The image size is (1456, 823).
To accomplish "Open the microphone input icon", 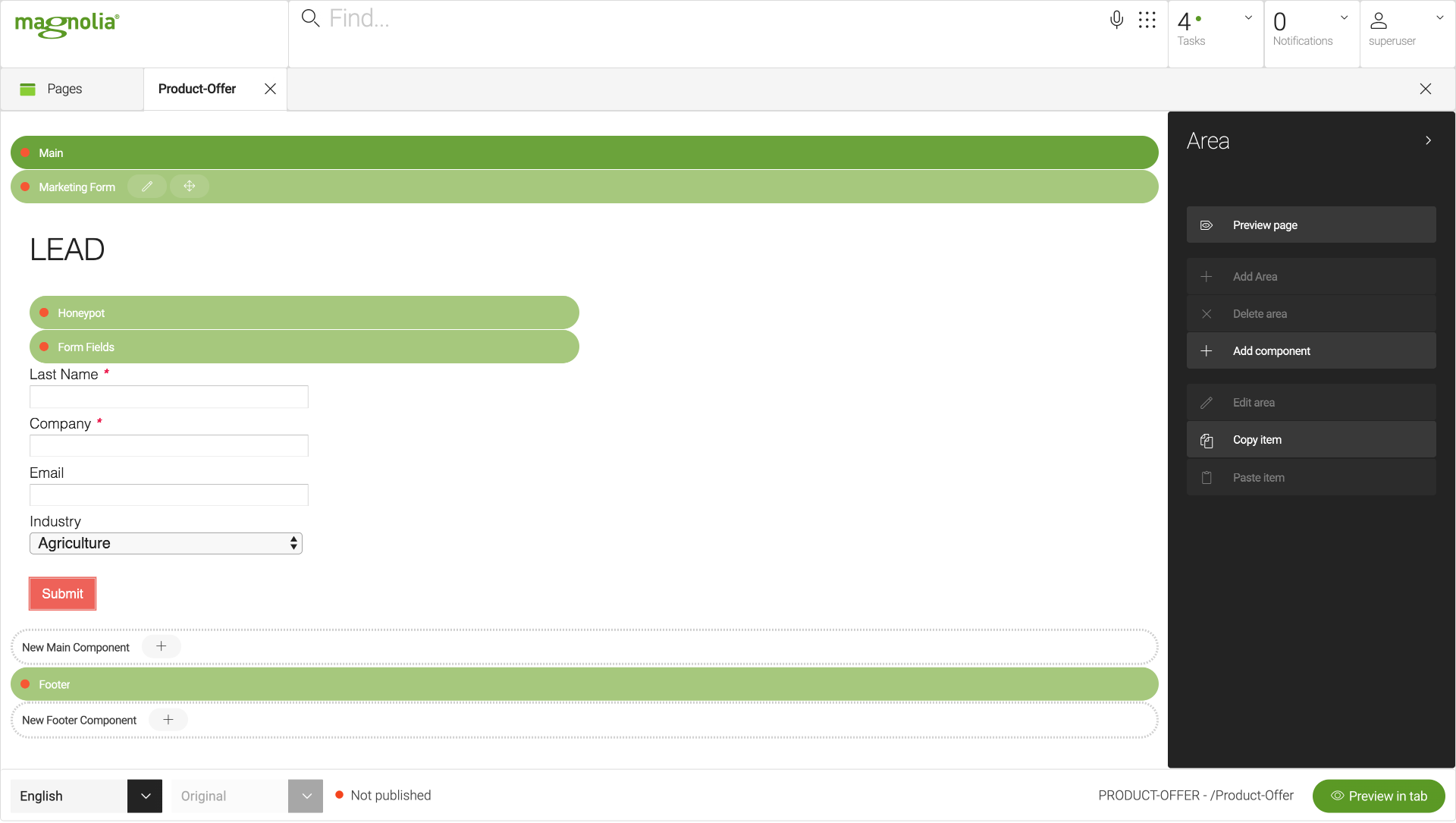I will click(x=1117, y=20).
